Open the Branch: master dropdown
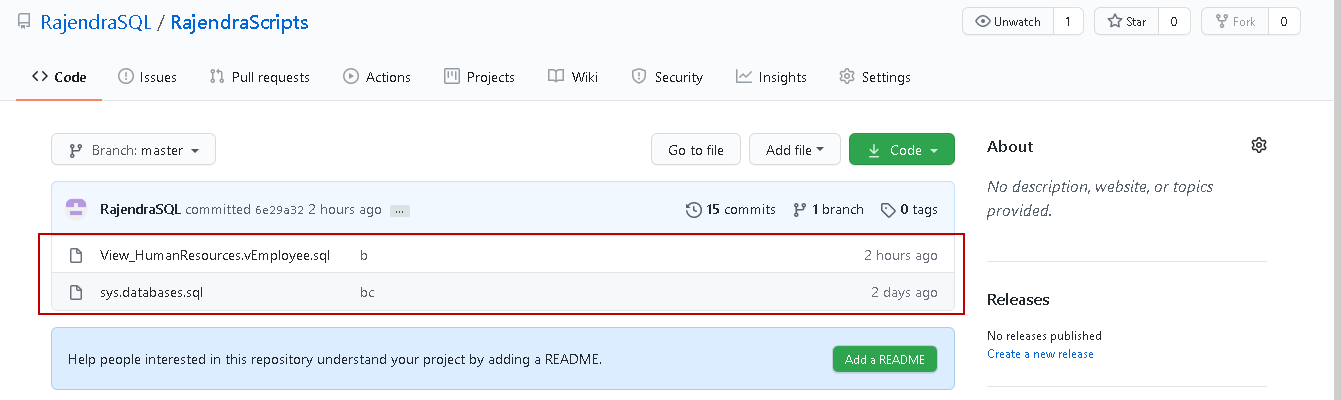The image size is (1341, 400). [x=134, y=150]
